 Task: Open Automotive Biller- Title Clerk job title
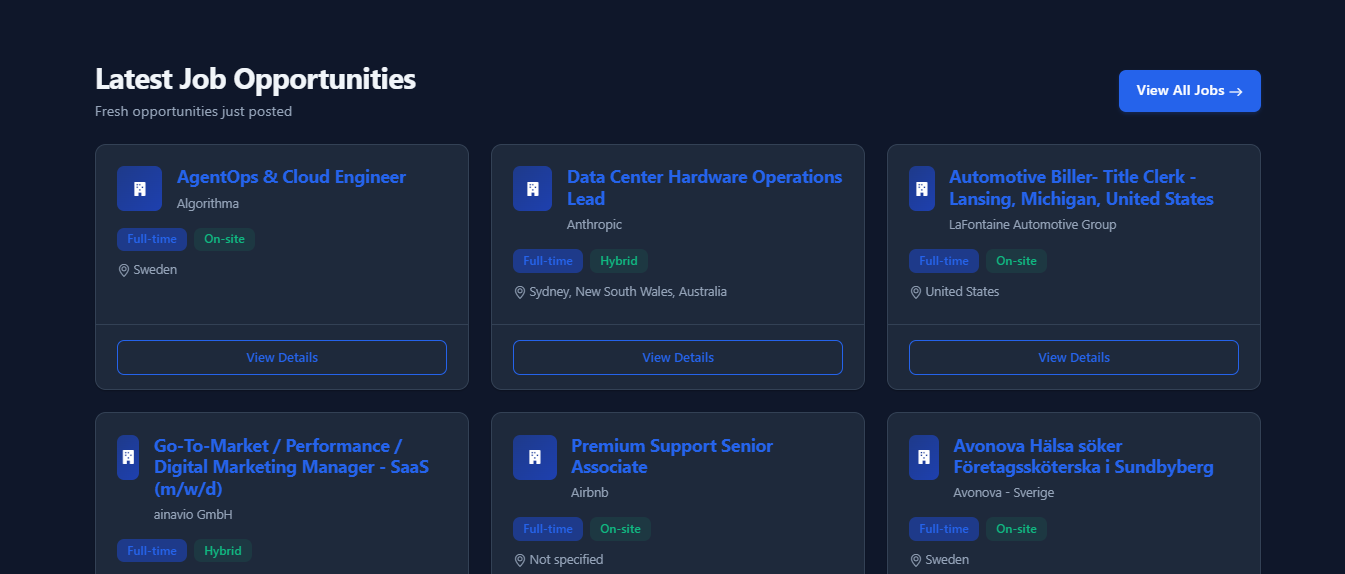[x=1081, y=188]
